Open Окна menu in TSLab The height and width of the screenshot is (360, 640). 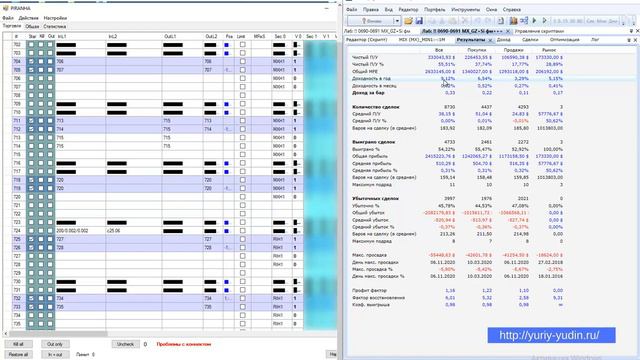tap(491, 9)
